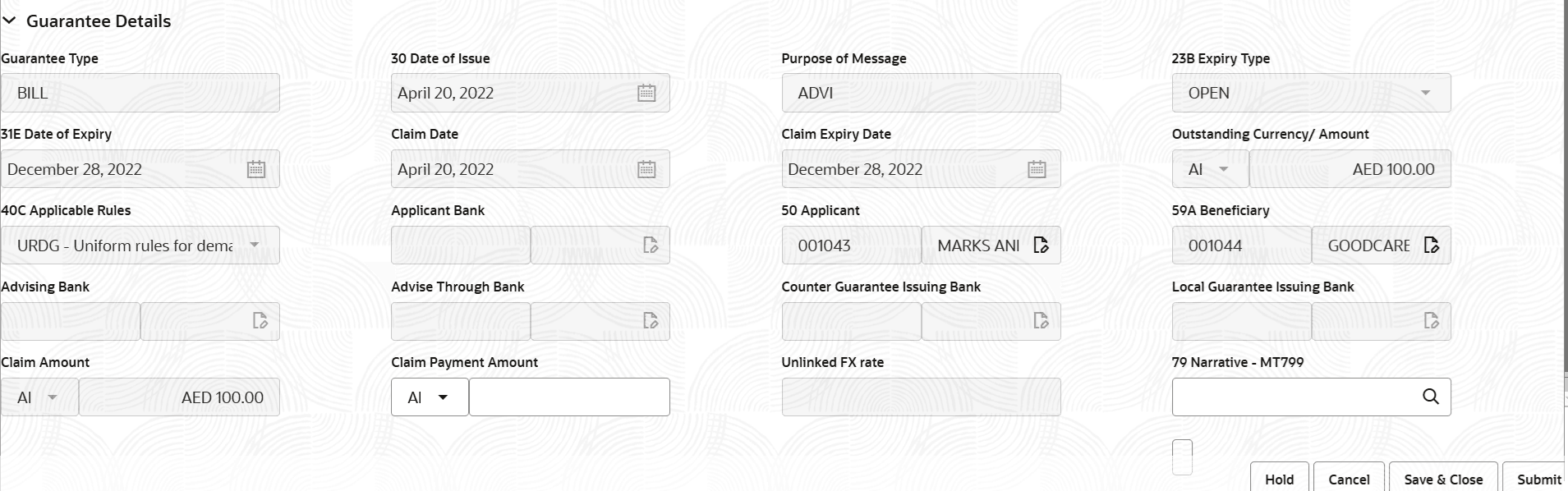The width and height of the screenshot is (1568, 491).
Task: Open the calendar for 30 Date of Issue
Action: [x=646, y=92]
